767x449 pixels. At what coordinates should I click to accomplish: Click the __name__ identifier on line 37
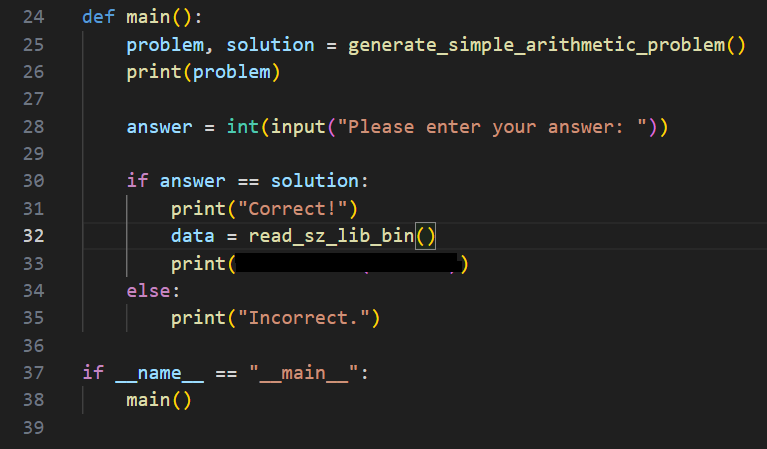click(160, 374)
